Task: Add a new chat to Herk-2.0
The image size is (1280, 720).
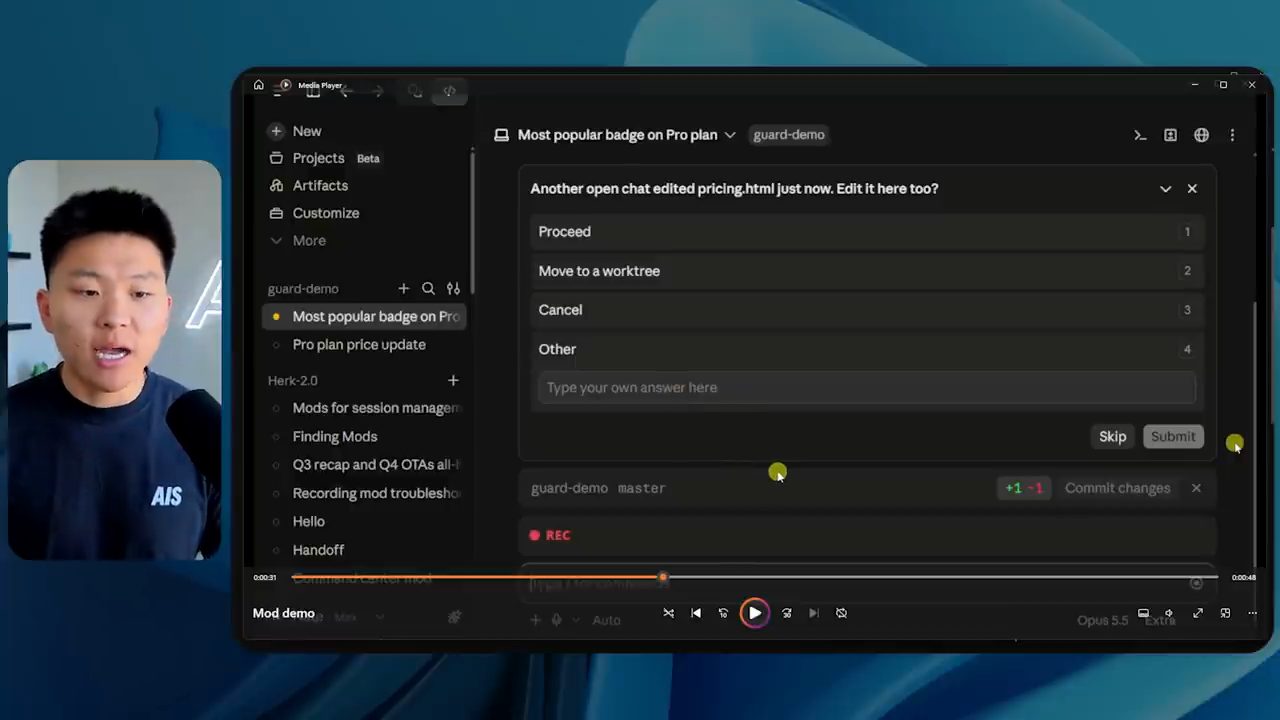Action: 453,381
